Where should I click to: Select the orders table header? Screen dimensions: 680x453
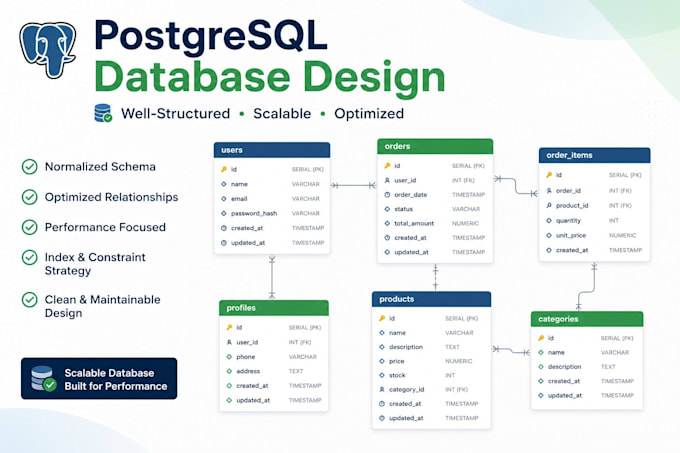pos(435,147)
